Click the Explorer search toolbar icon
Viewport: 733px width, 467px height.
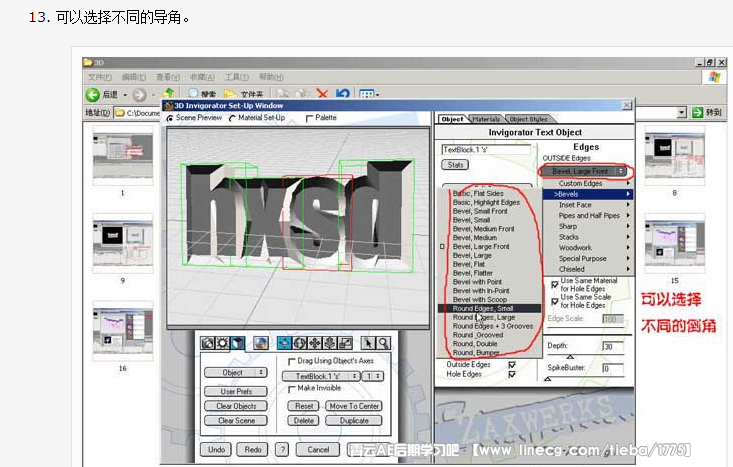click(194, 93)
